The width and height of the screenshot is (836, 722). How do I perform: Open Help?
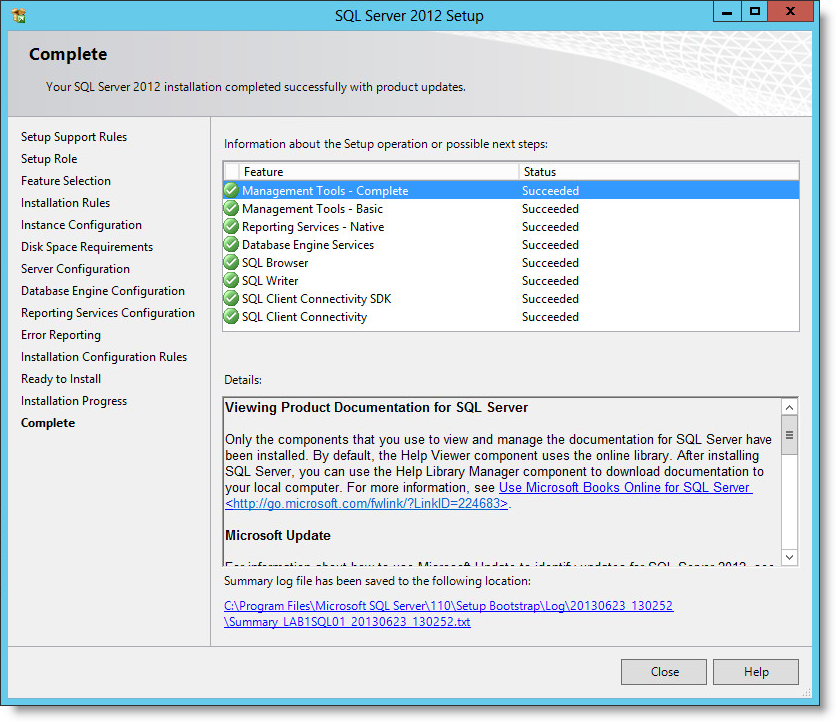(x=756, y=671)
